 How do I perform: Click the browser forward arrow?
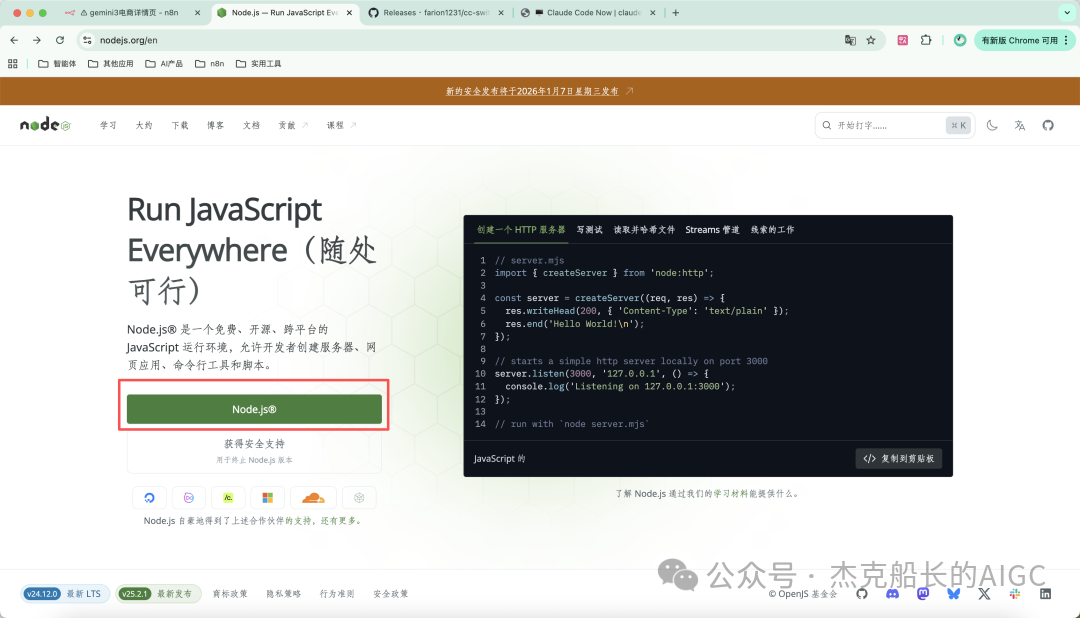coord(37,40)
